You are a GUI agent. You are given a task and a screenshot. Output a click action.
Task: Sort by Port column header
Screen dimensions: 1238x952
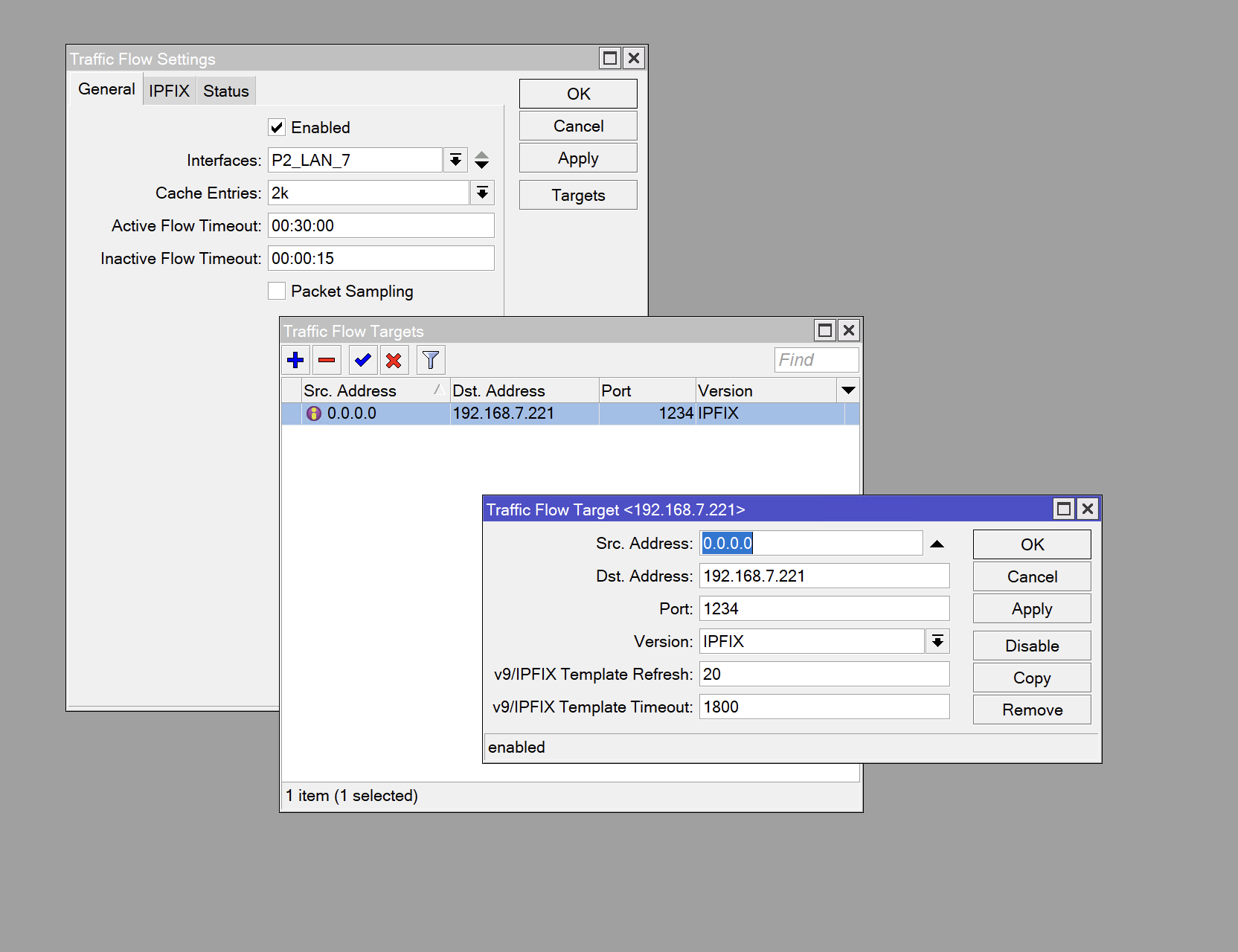pyautogui.click(x=647, y=390)
